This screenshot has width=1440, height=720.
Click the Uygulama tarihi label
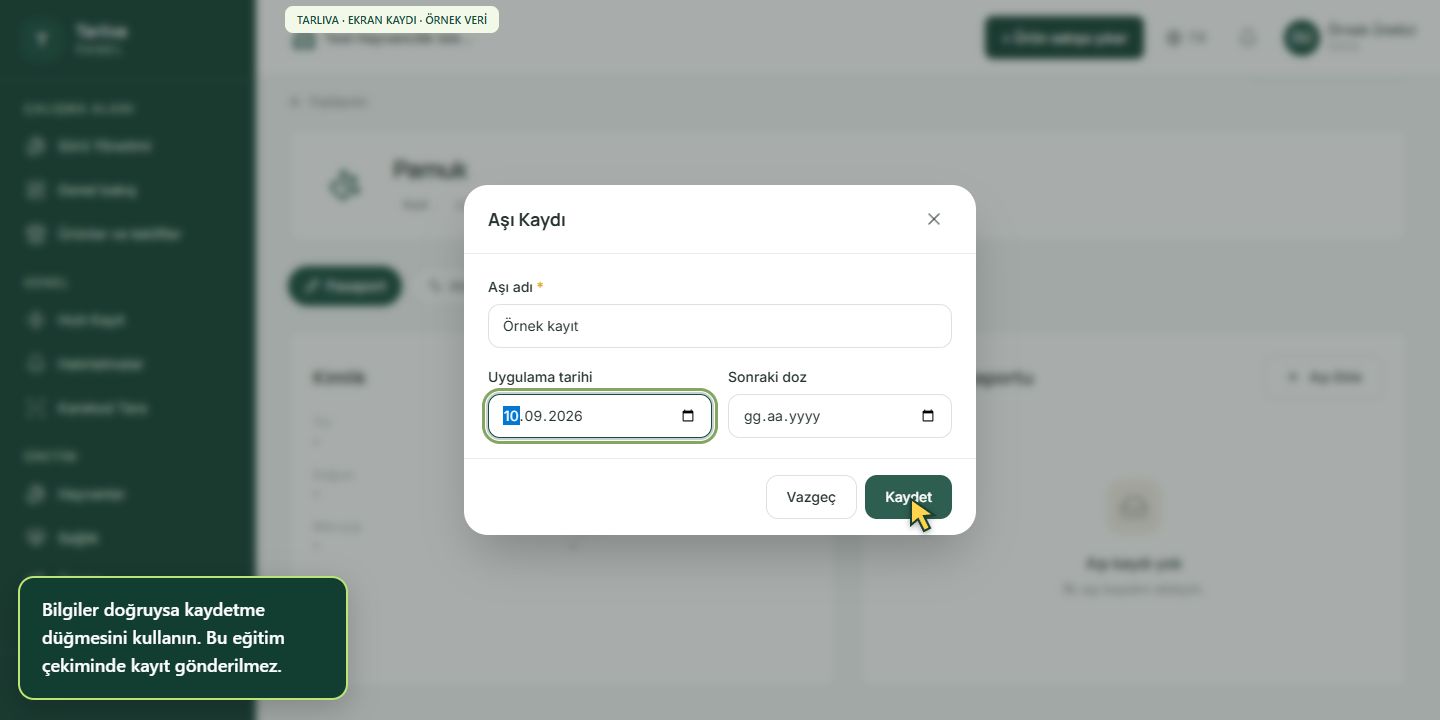(x=540, y=377)
